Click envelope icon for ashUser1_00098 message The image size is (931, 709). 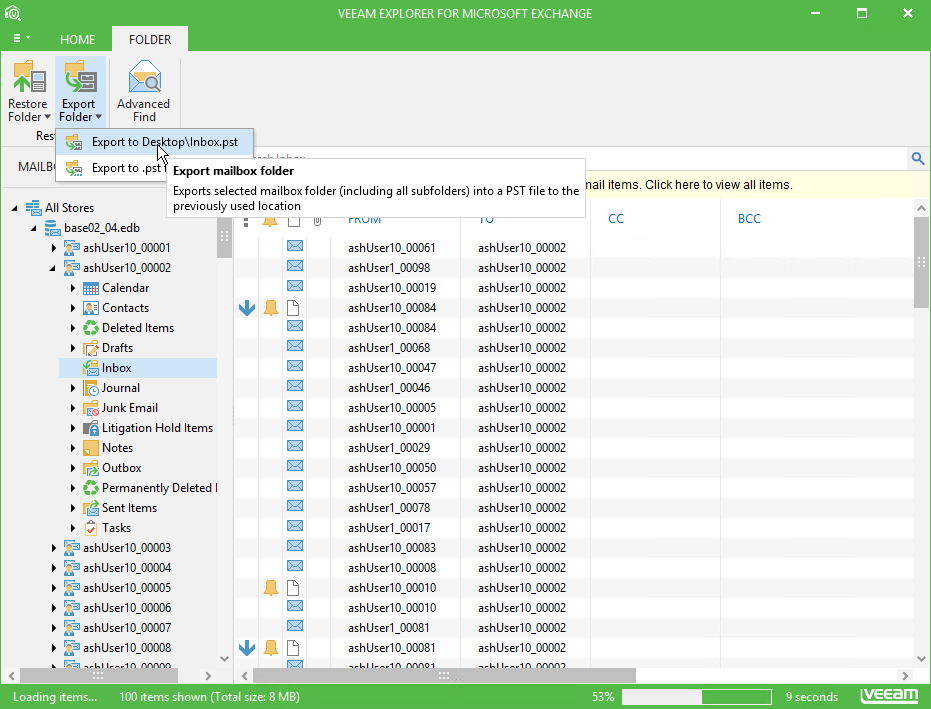coord(295,266)
